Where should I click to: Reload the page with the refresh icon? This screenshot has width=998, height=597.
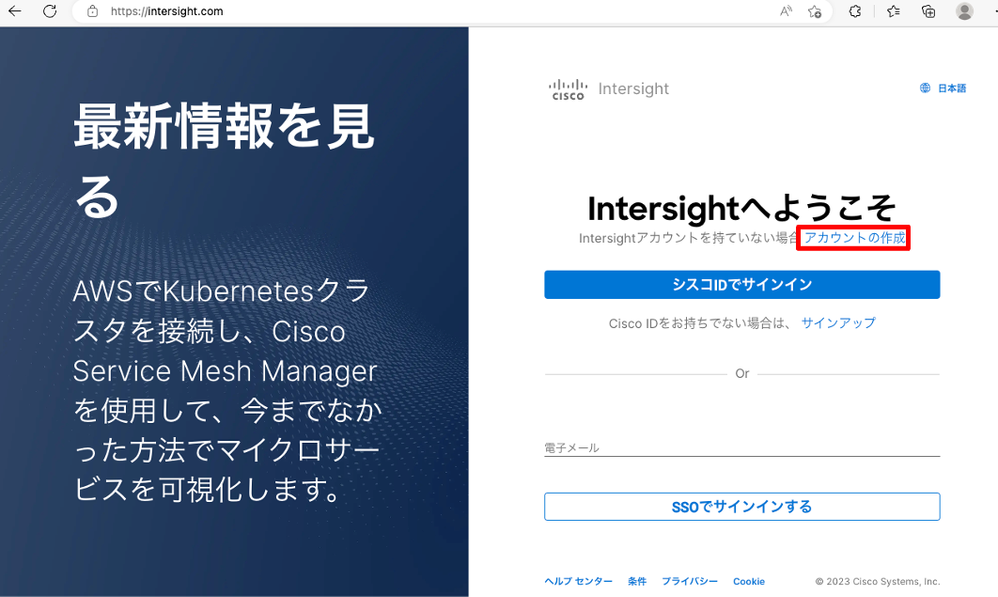(50, 11)
